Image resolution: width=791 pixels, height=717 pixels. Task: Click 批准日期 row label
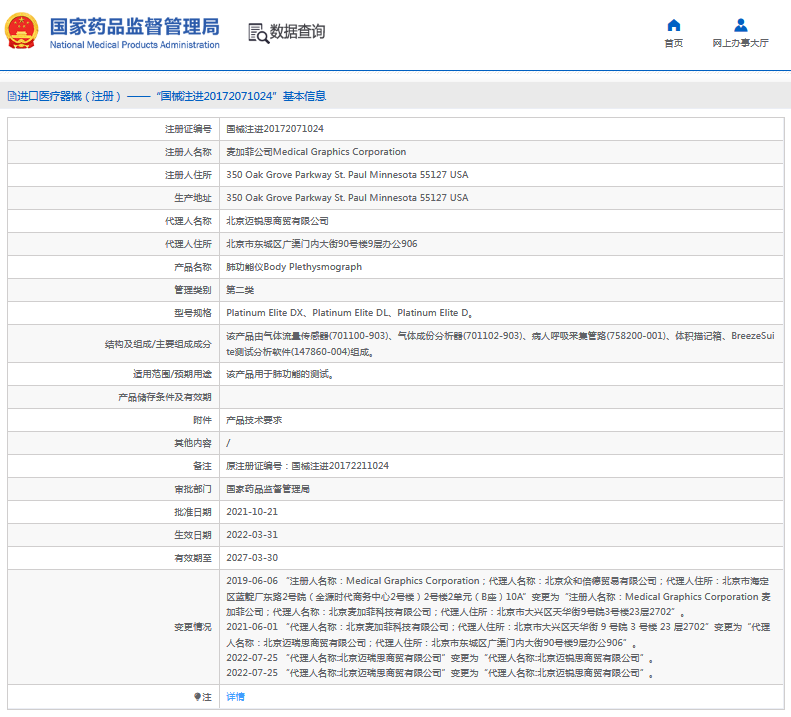[193, 512]
